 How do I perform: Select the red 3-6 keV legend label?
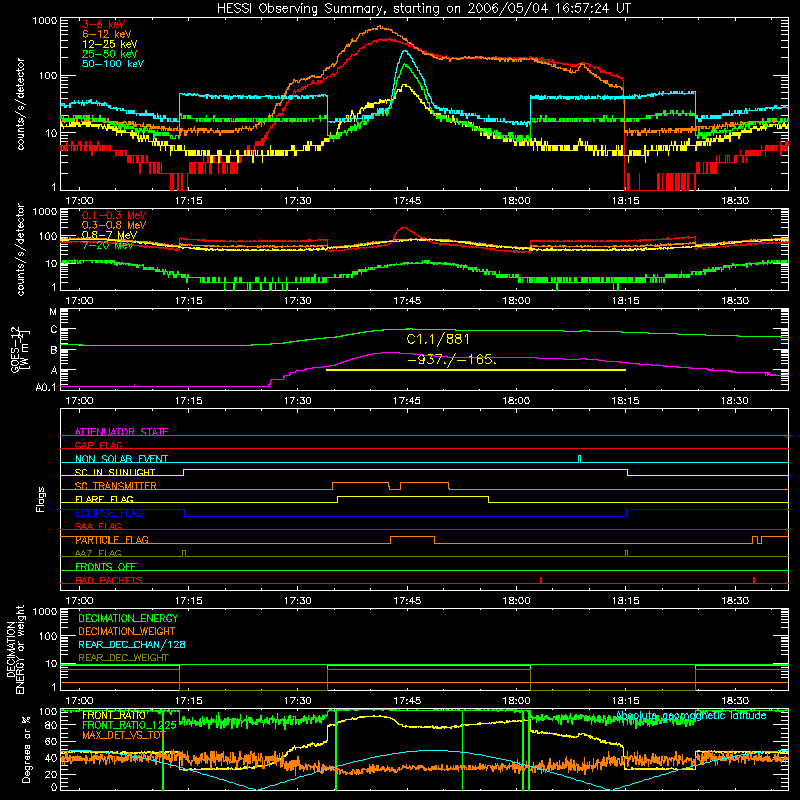pyautogui.click(x=103, y=24)
